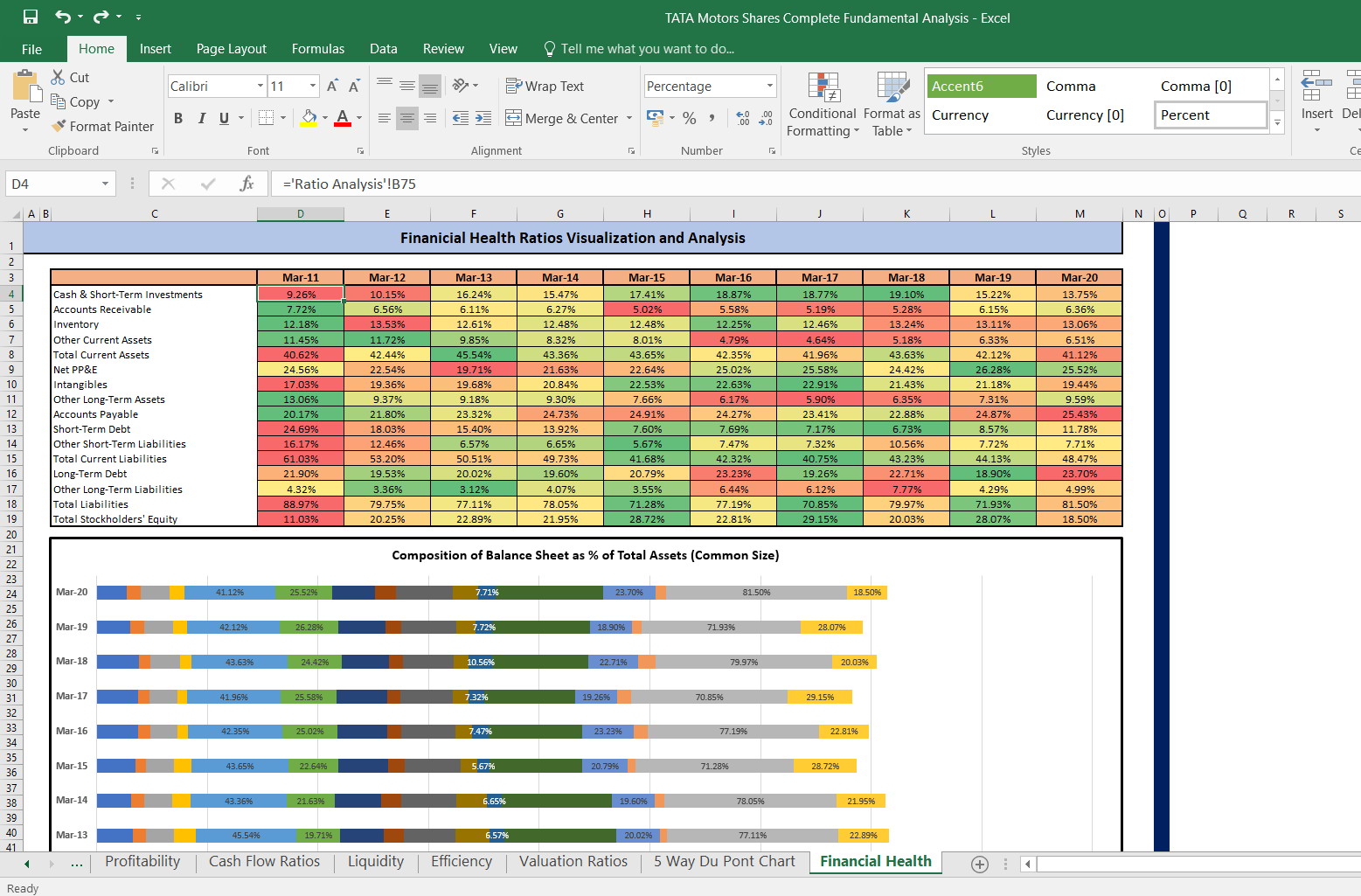
Task: Toggle Wrap Text
Action: 545,86
